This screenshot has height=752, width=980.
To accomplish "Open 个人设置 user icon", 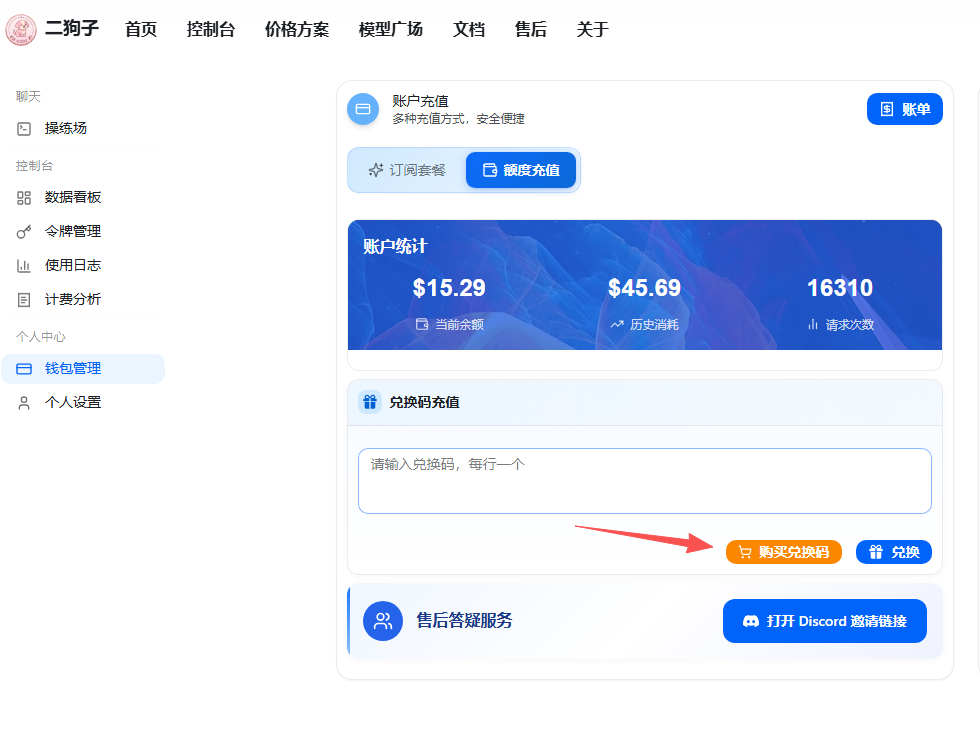I will coord(24,403).
